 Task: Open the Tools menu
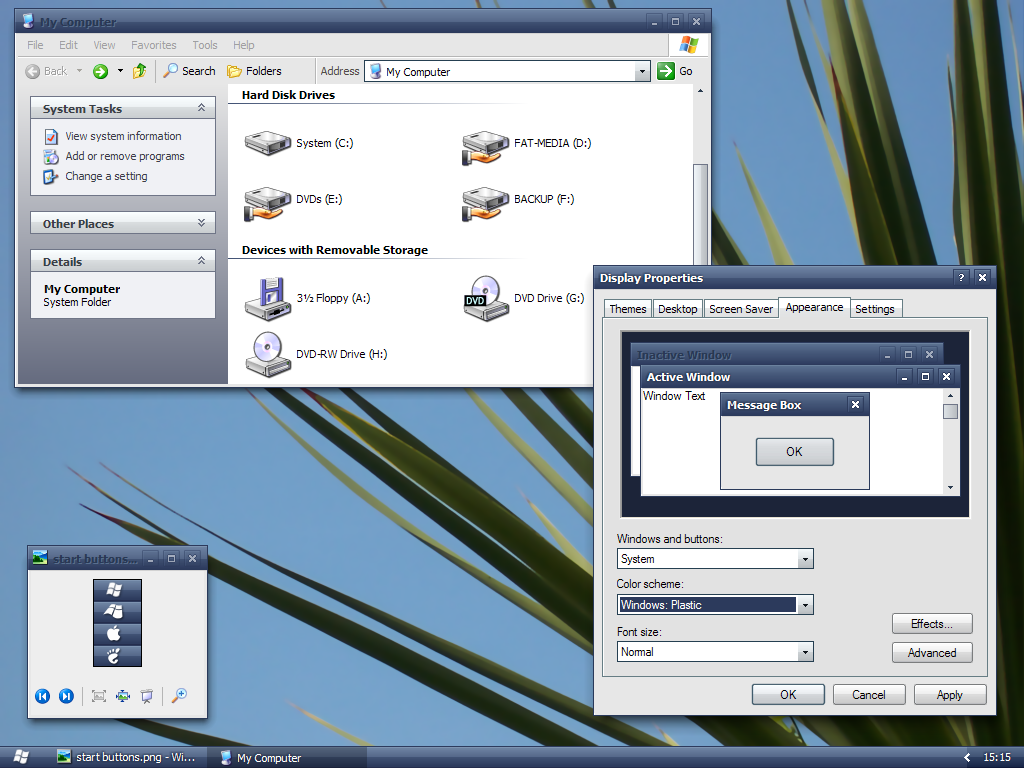pyautogui.click(x=204, y=45)
